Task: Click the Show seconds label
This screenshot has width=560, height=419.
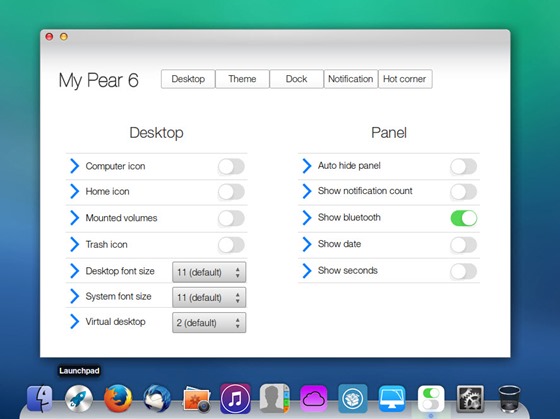Action: (x=348, y=270)
